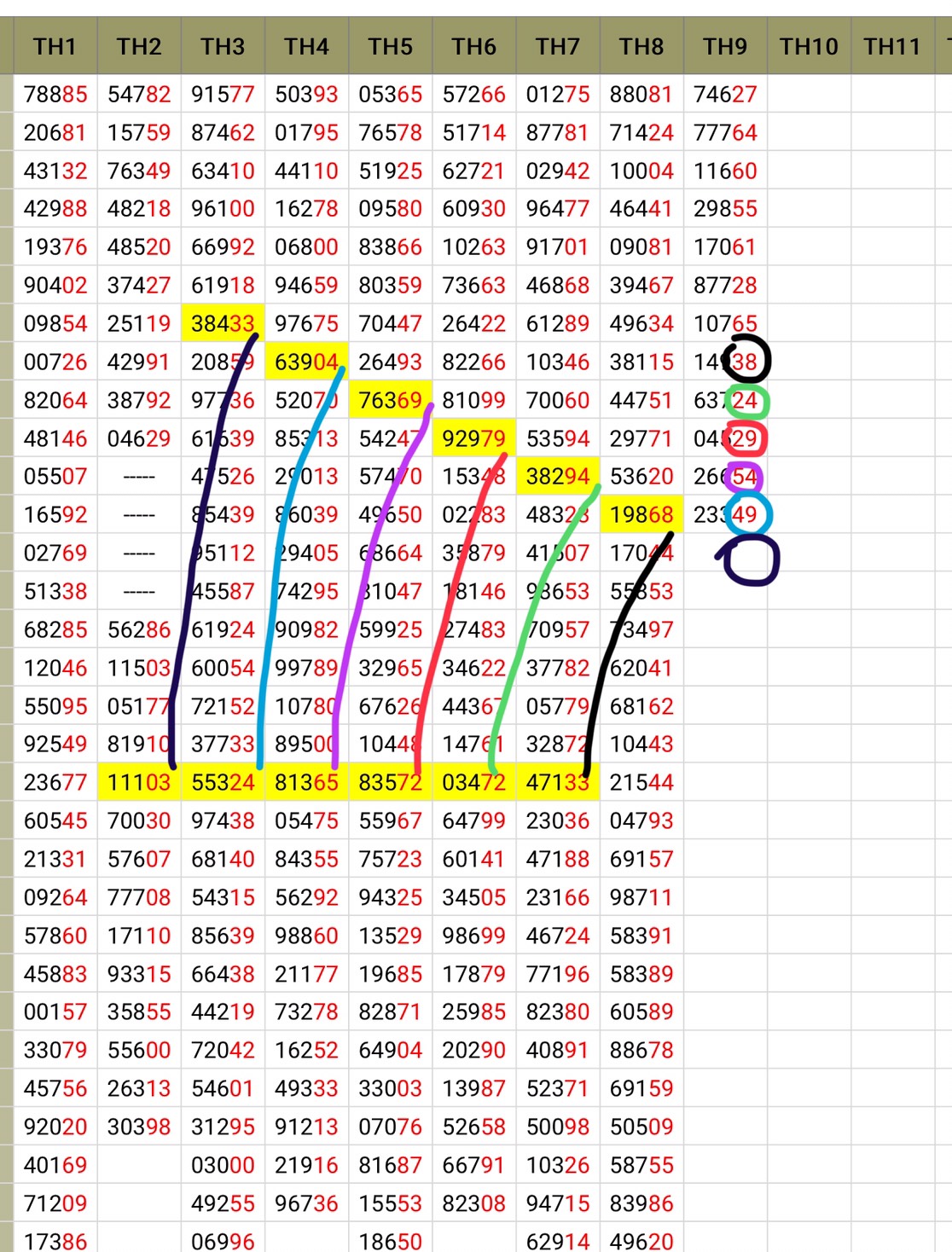The image size is (952, 1252).
Task: Click cell 57266 under TH6
Action: pyautogui.click(x=473, y=94)
